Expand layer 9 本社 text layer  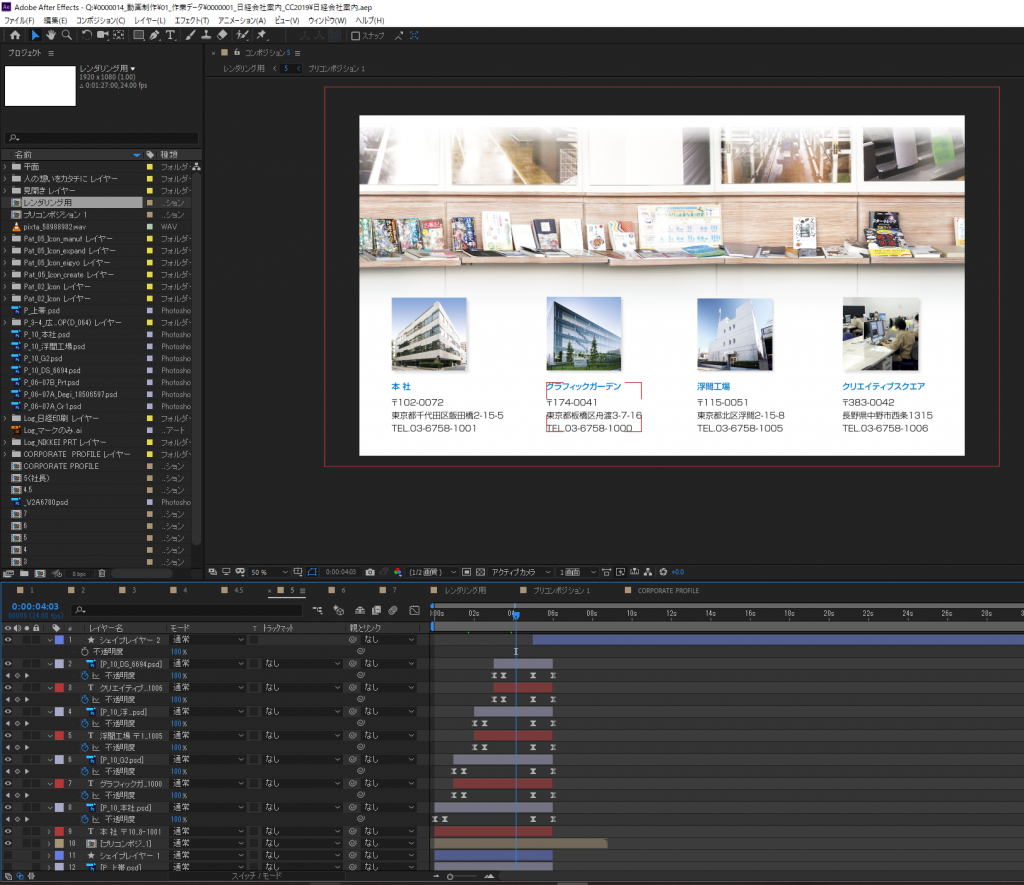50,831
